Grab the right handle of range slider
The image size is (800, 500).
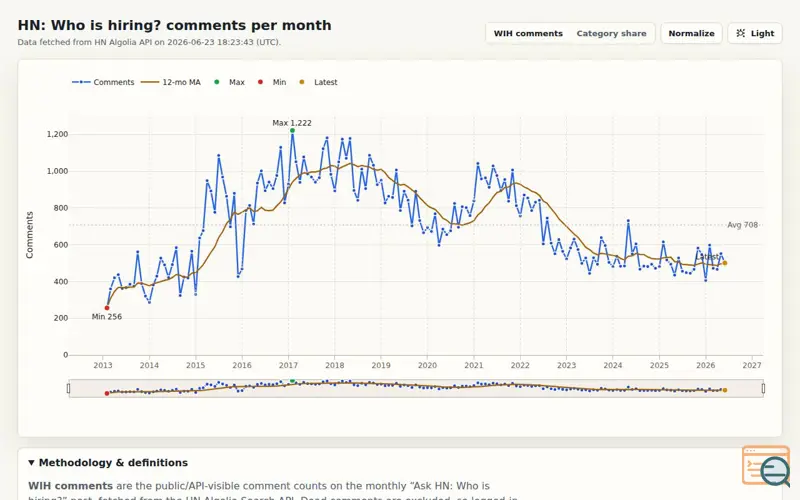763,389
